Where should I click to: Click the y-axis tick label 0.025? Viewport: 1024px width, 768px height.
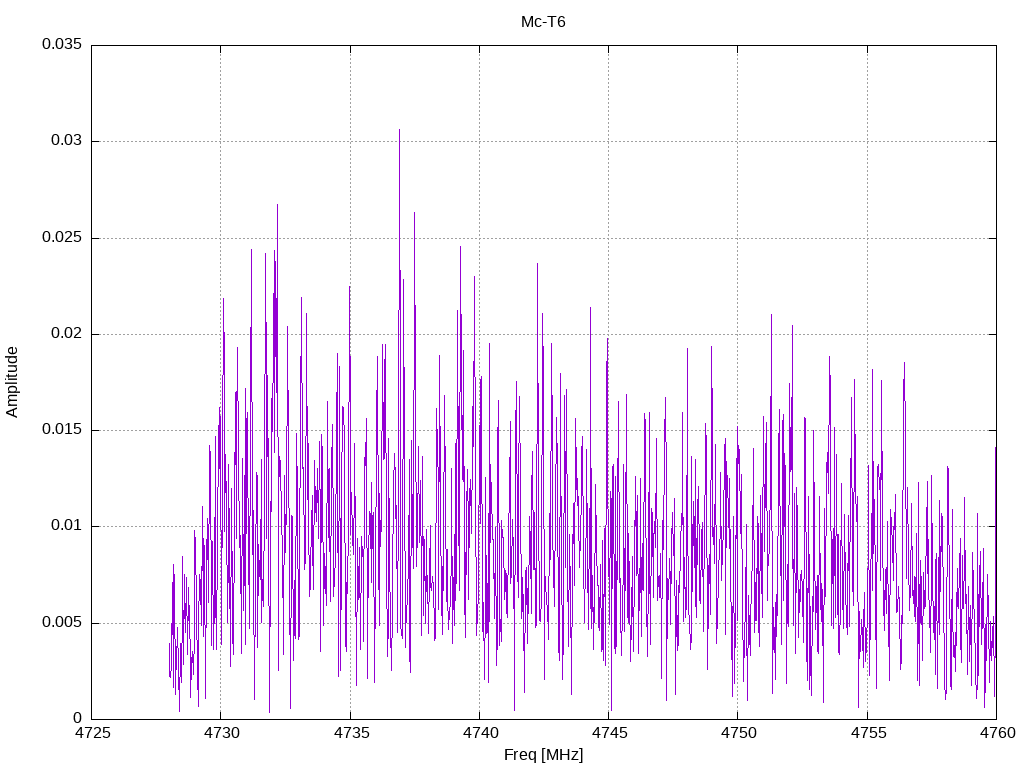tap(62, 236)
